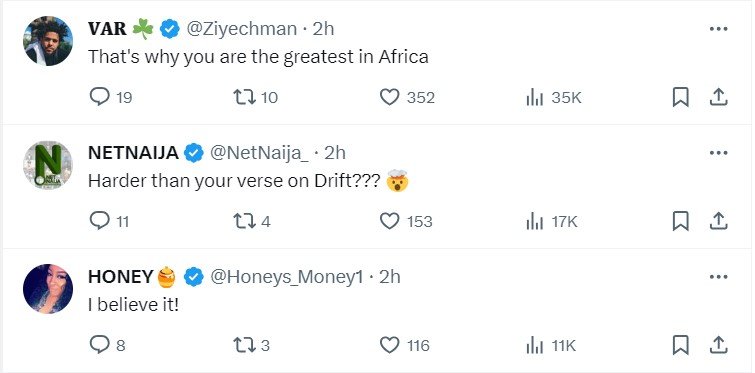
Task: Open the @Ziyechman profile handle
Action: 241,29
